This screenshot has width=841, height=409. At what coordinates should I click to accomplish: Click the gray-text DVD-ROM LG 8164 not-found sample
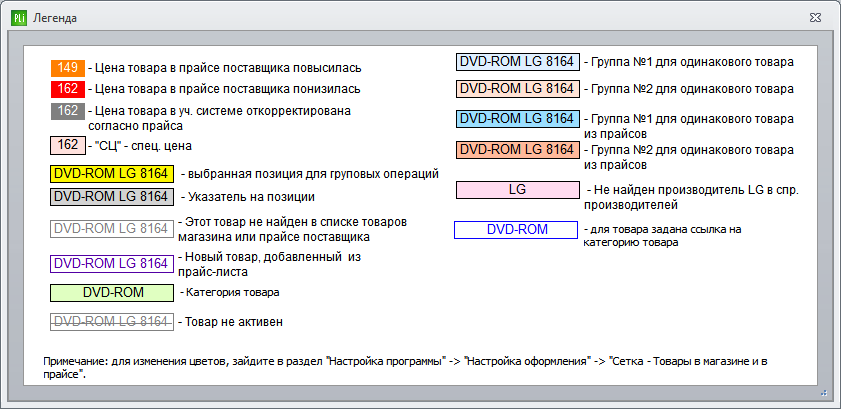112,228
